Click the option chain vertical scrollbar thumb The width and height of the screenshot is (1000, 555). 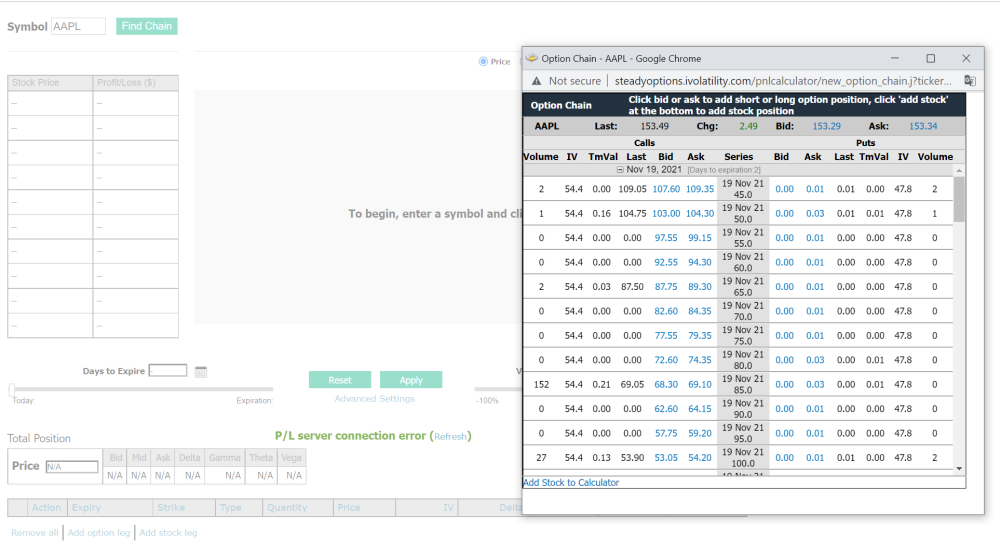tap(959, 200)
